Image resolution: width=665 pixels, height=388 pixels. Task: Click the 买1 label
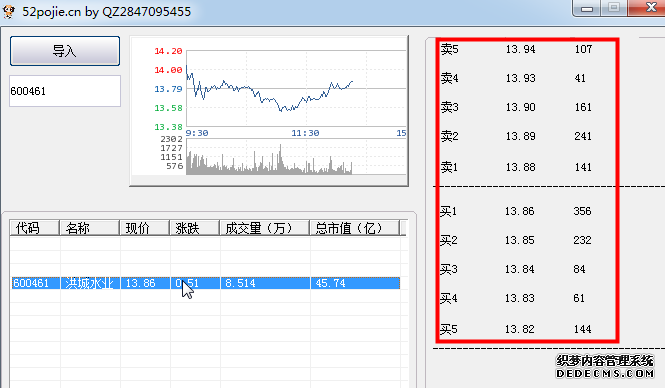click(x=448, y=211)
